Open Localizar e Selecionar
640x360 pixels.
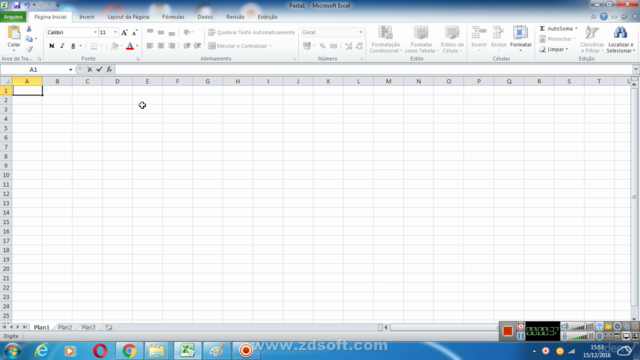(620, 39)
